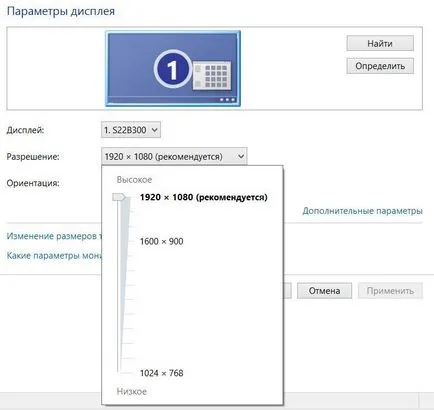Click the Высокое label in resolution popup
The width and height of the screenshot is (434, 410).
coord(134,180)
